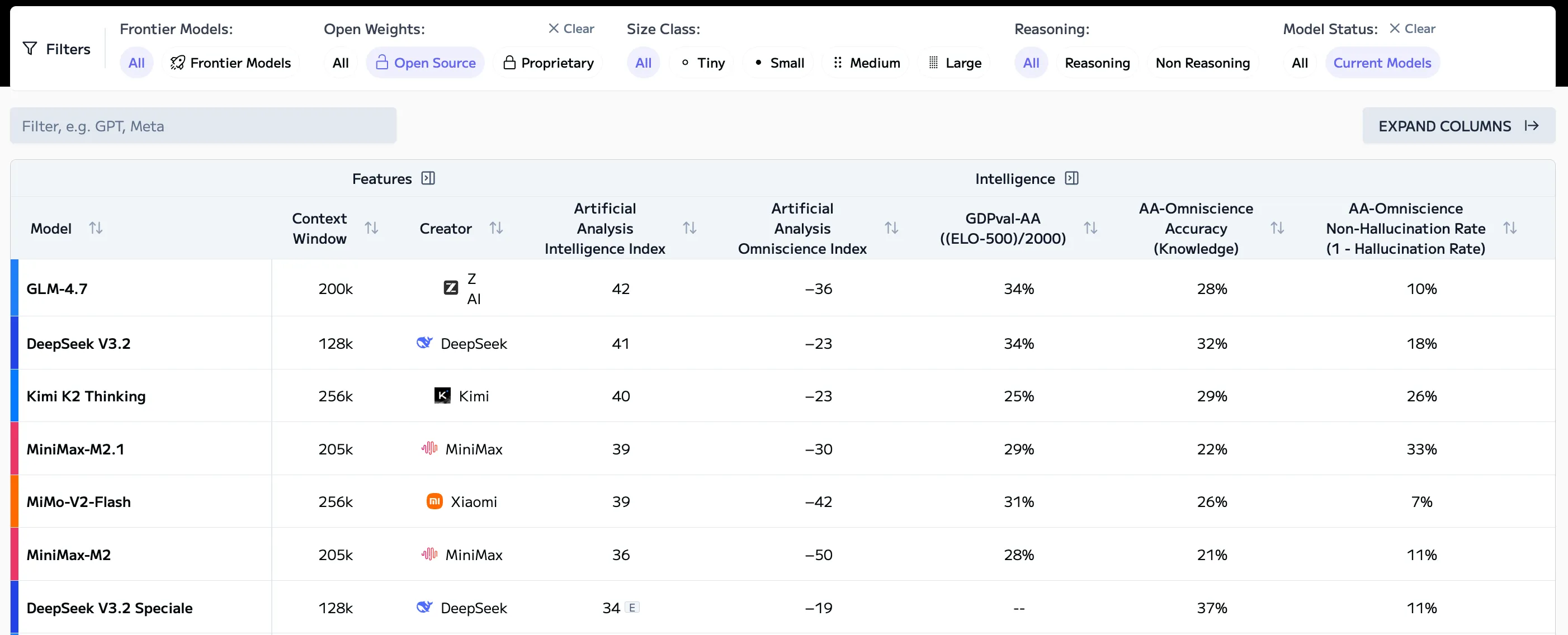Select All under Size Class filter
Screen dimensions: 1568x635
[x=644, y=63]
